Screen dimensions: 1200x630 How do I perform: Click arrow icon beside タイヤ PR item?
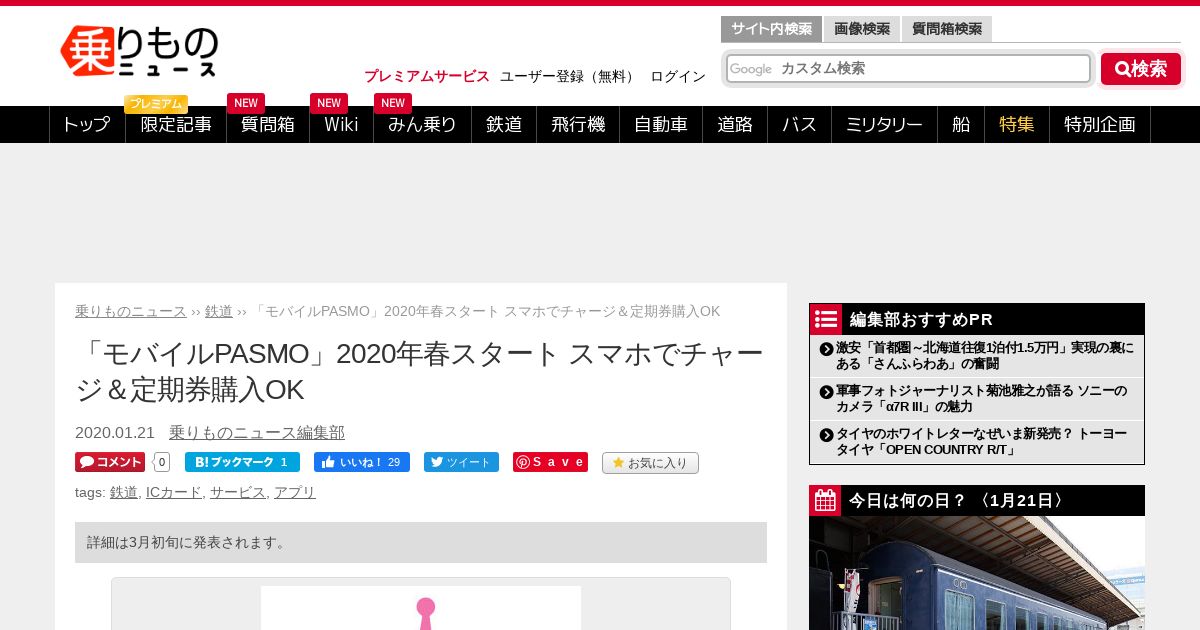(826, 435)
